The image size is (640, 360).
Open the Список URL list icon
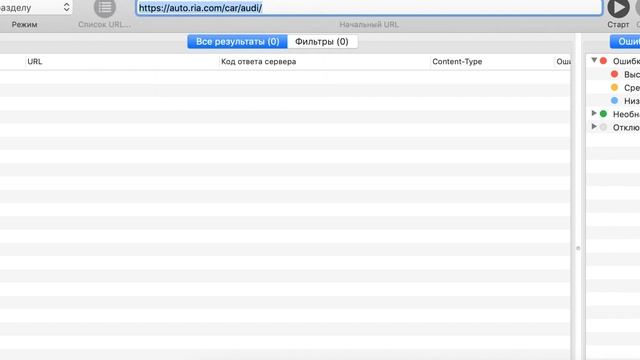[104, 8]
